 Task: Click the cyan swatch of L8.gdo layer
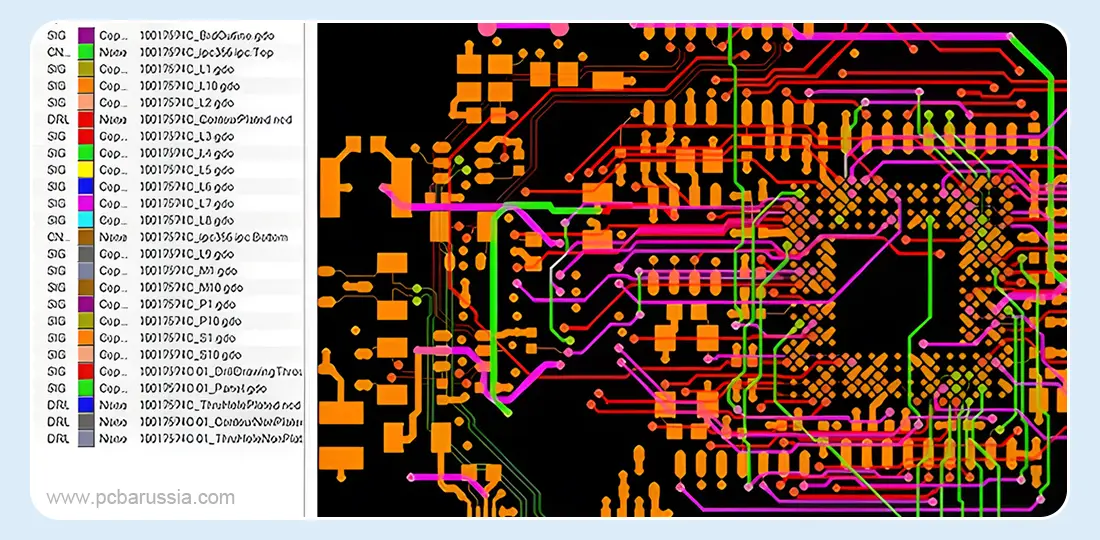tap(86, 220)
